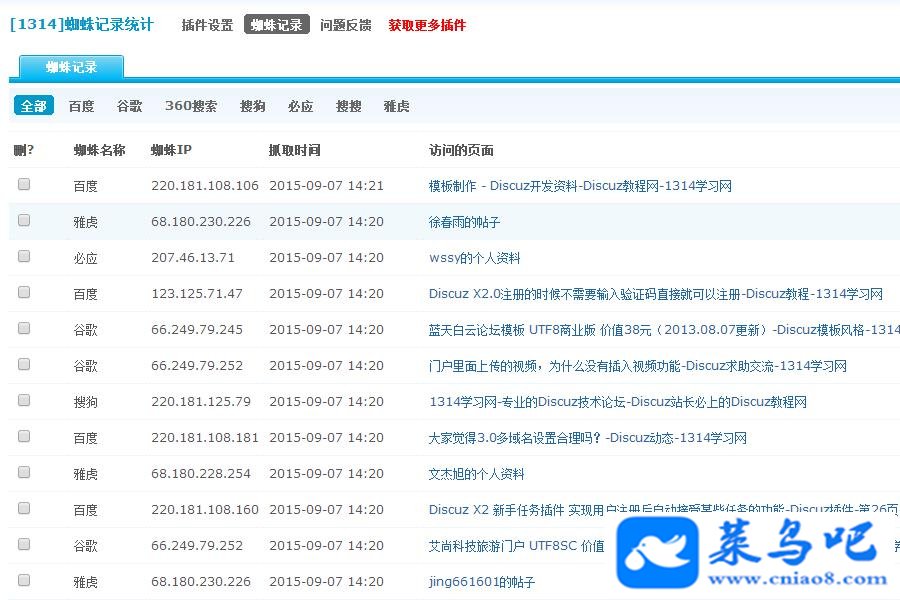This screenshot has width=900, height=600.
Task: Open the red 获取更多插件 link
Action: tap(427, 25)
